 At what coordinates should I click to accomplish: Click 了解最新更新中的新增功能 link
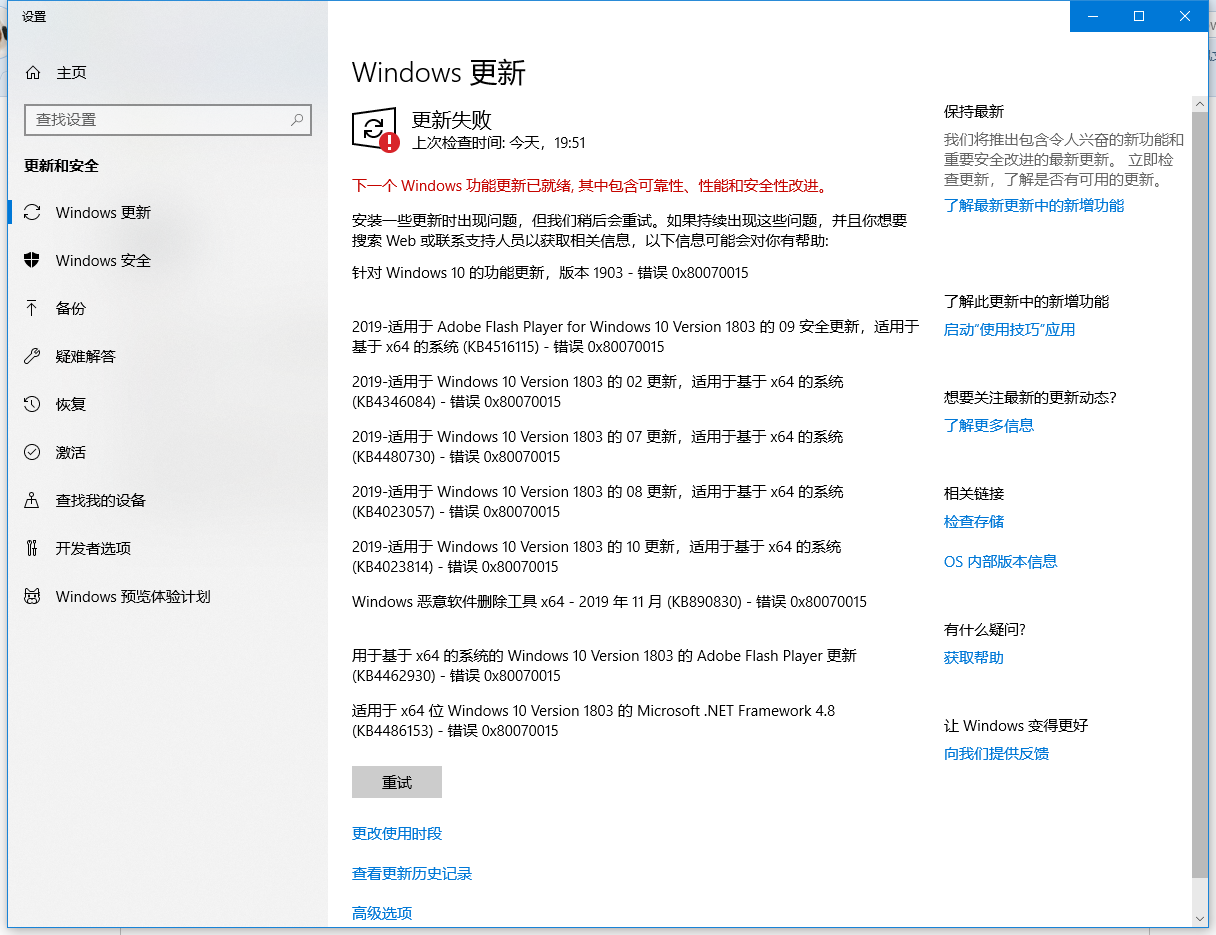1034,205
